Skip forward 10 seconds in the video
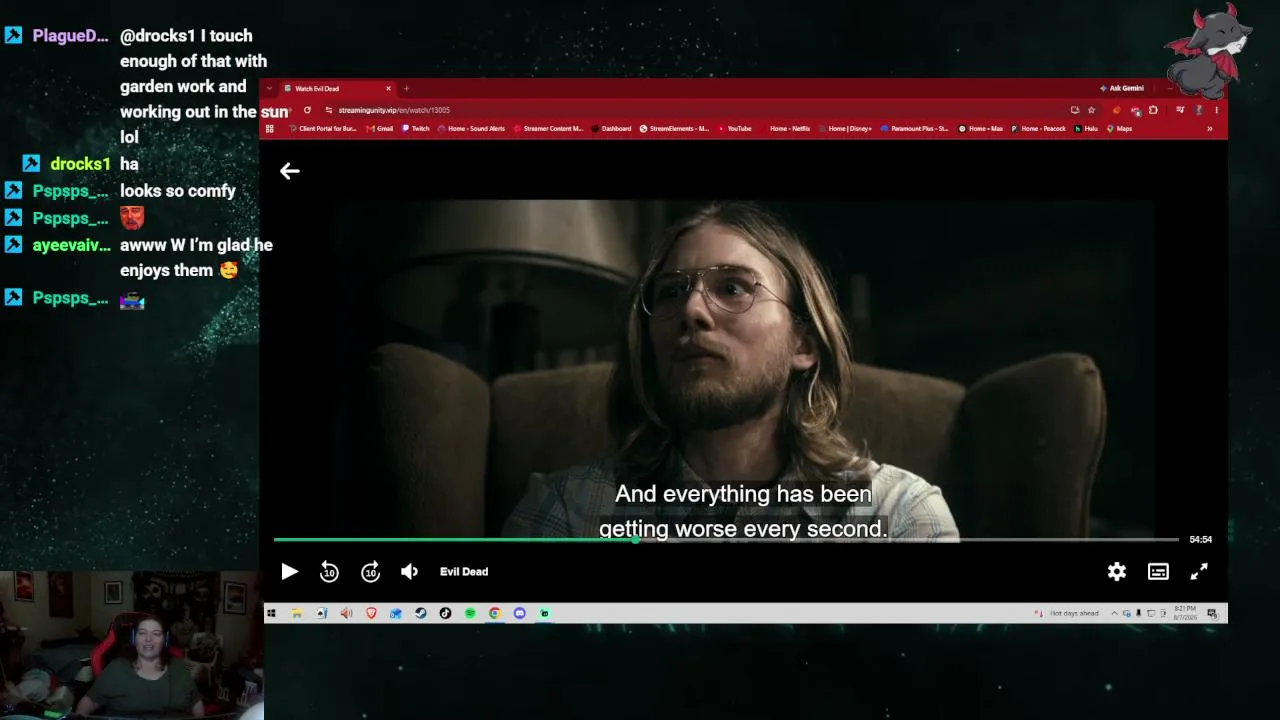This screenshot has height=720, width=1280. tap(370, 572)
